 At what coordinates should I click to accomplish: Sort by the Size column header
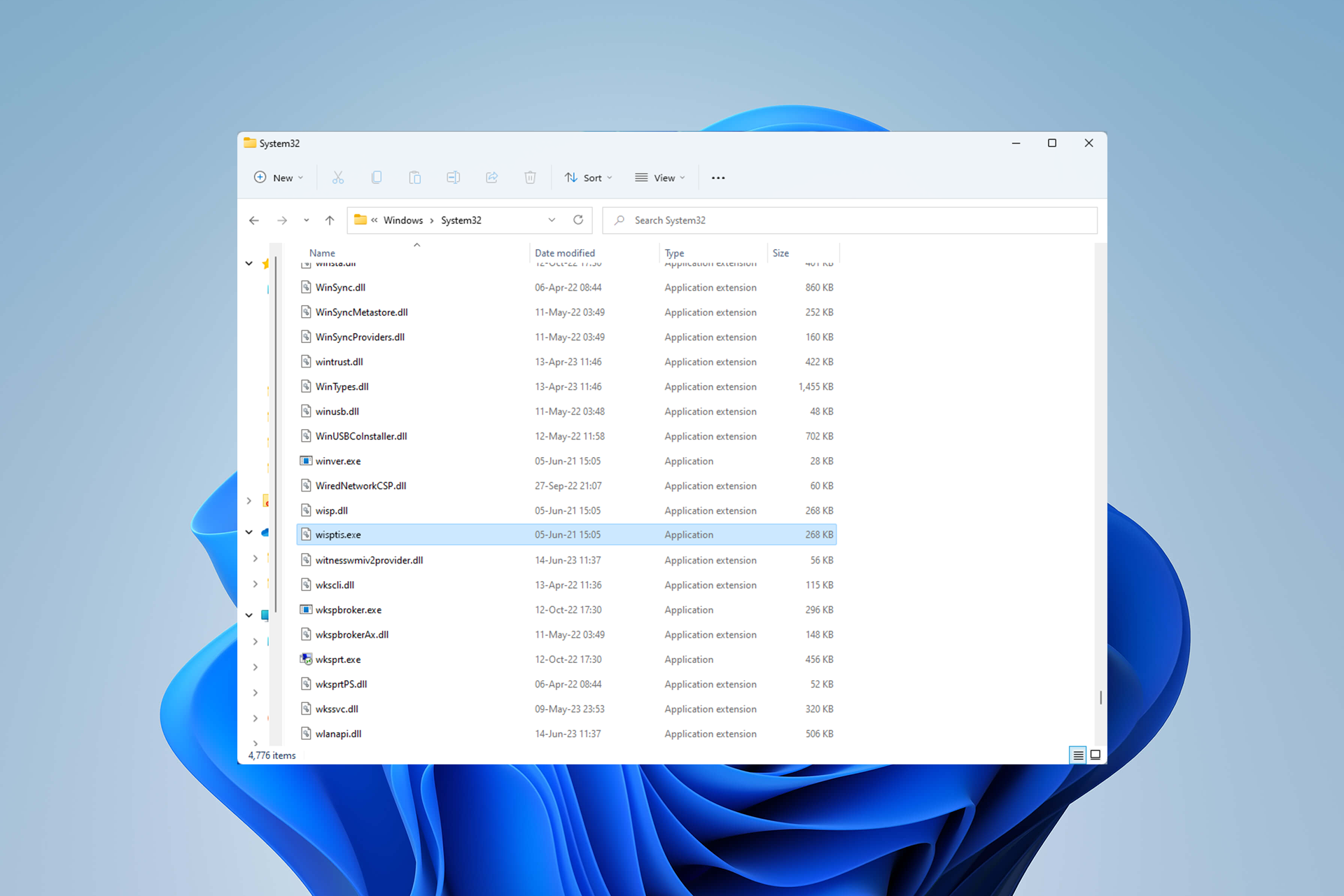pos(780,253)
